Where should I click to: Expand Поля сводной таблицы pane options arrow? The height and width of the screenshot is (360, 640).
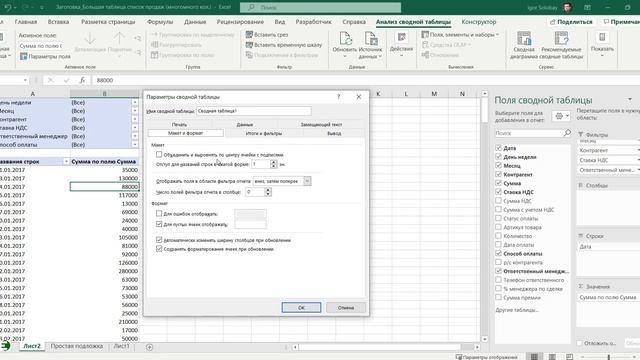630,99
